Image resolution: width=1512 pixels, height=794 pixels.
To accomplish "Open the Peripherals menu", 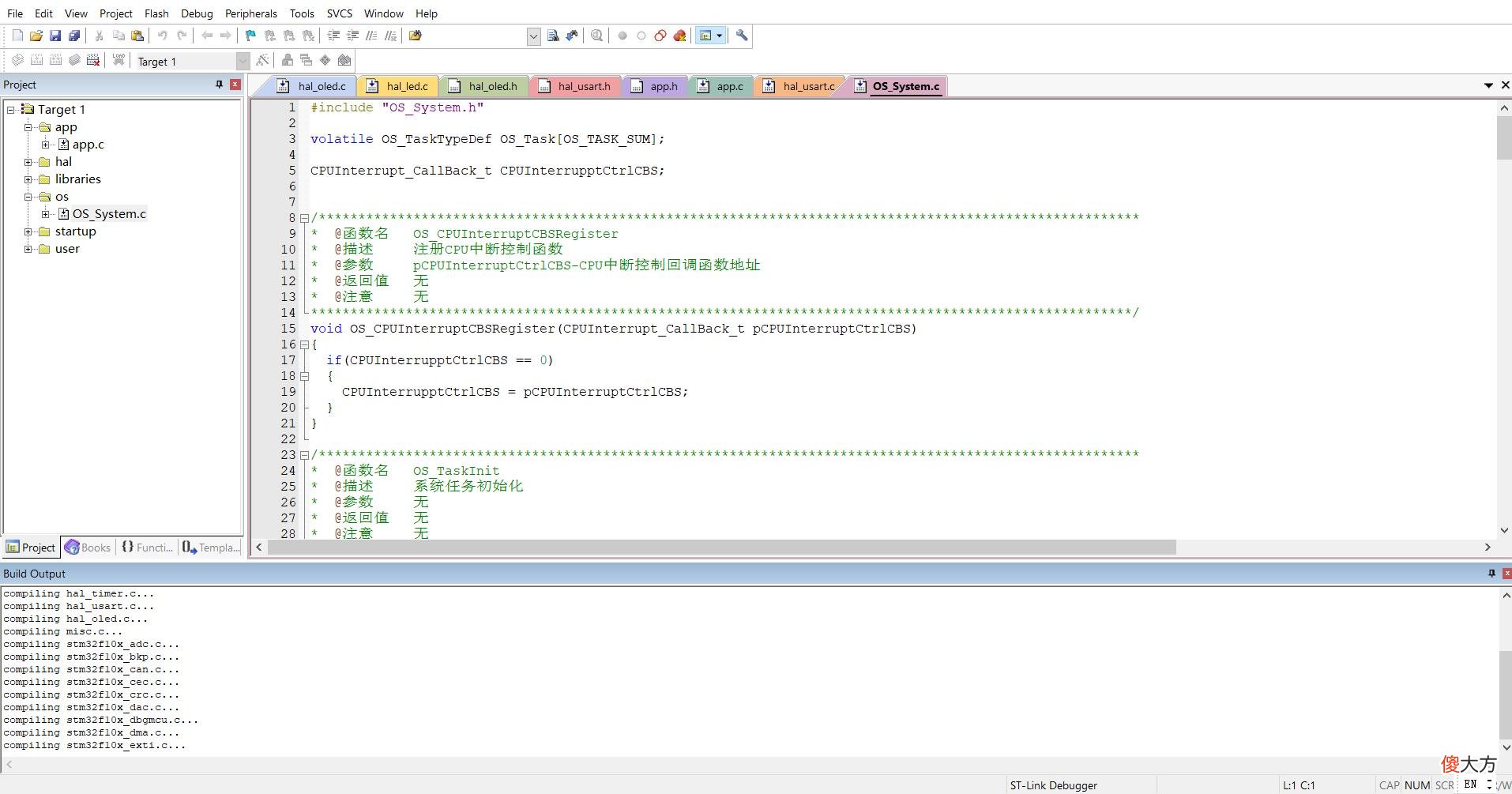I will tap(250, 13).
